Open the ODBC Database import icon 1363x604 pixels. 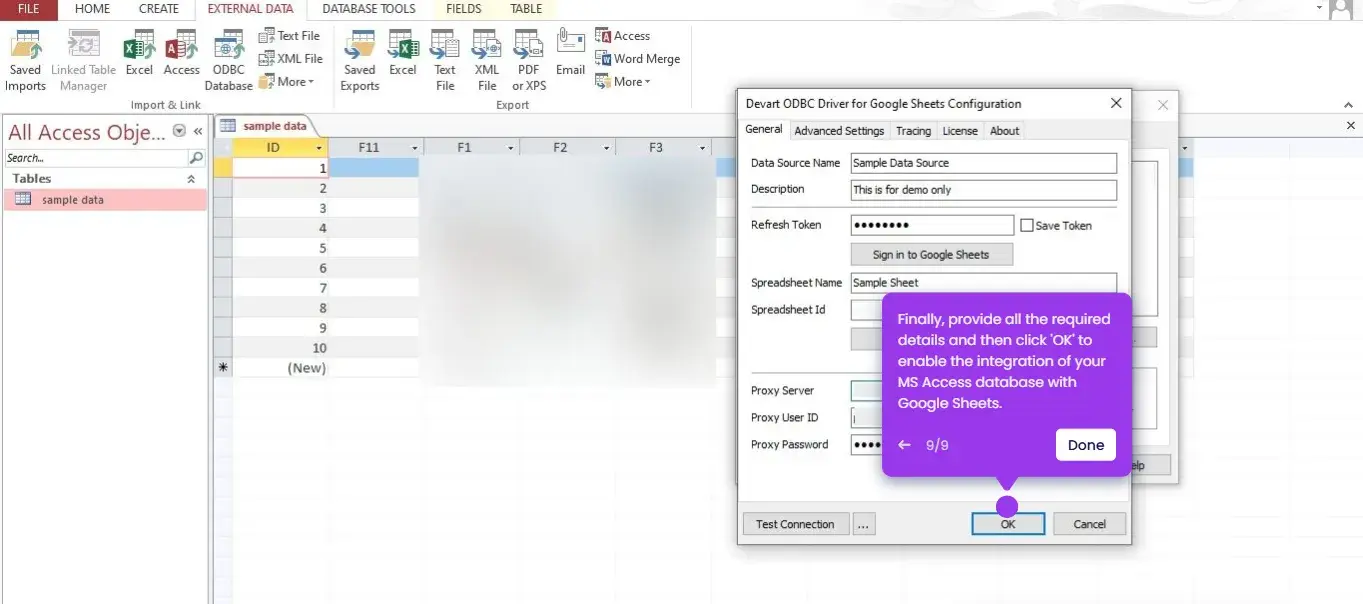228,60
